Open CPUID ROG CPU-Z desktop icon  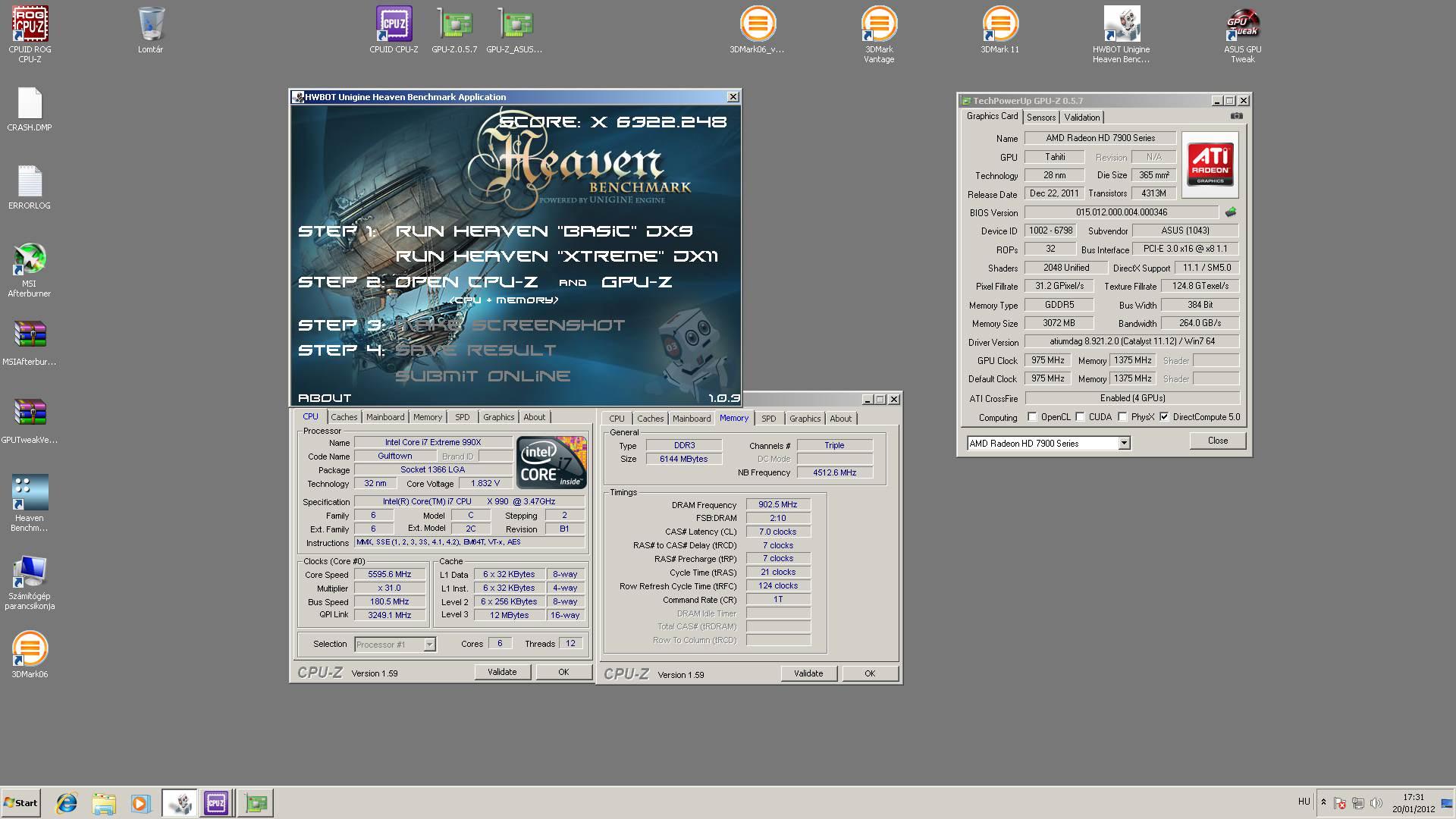[x=30, y=34]
